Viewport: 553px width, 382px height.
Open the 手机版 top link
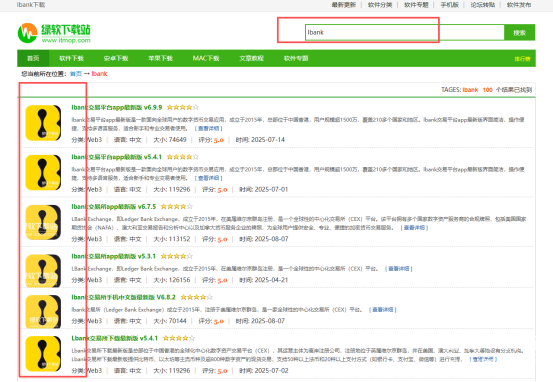(x=450, y=5)
